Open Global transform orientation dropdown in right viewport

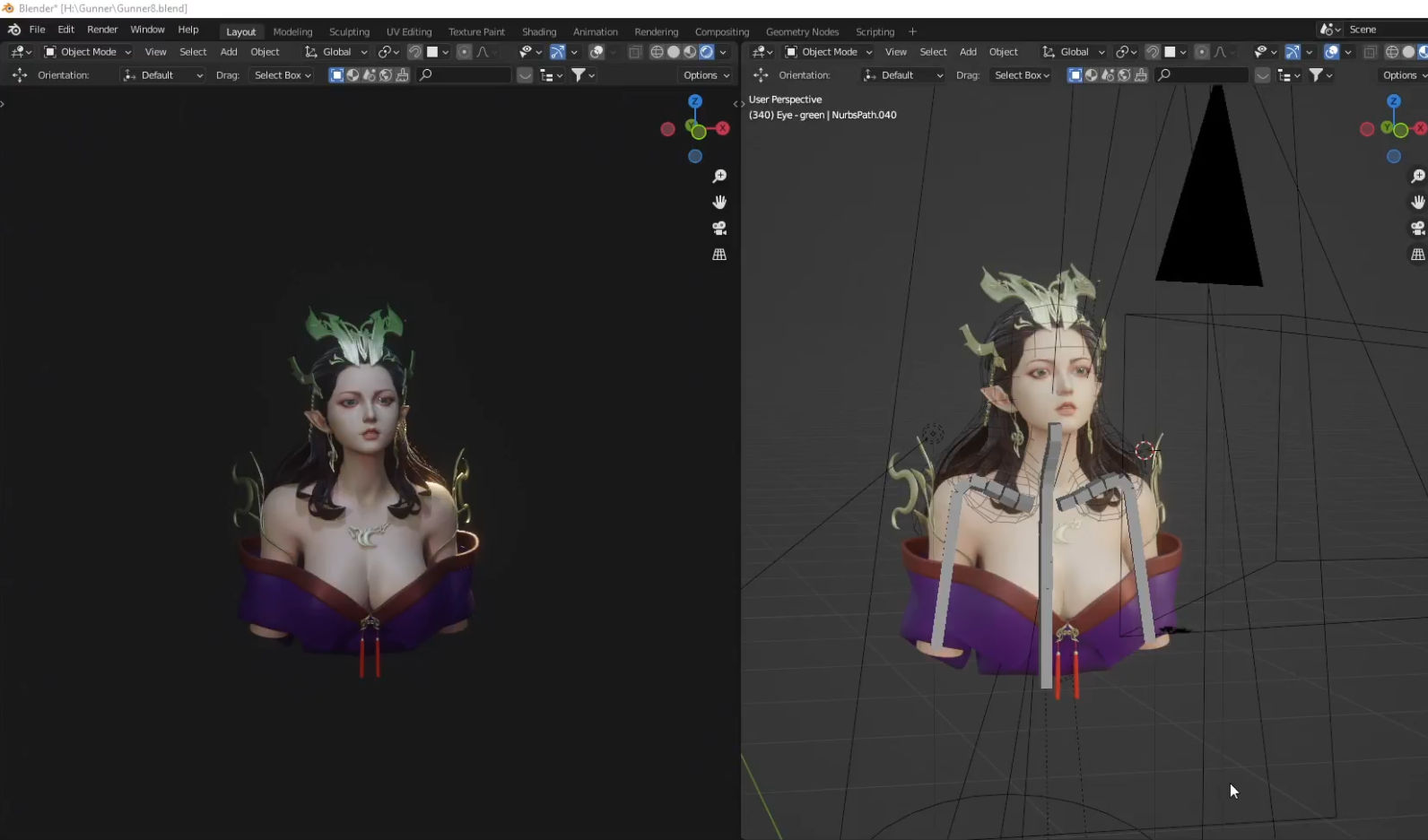click(1074, 52)
